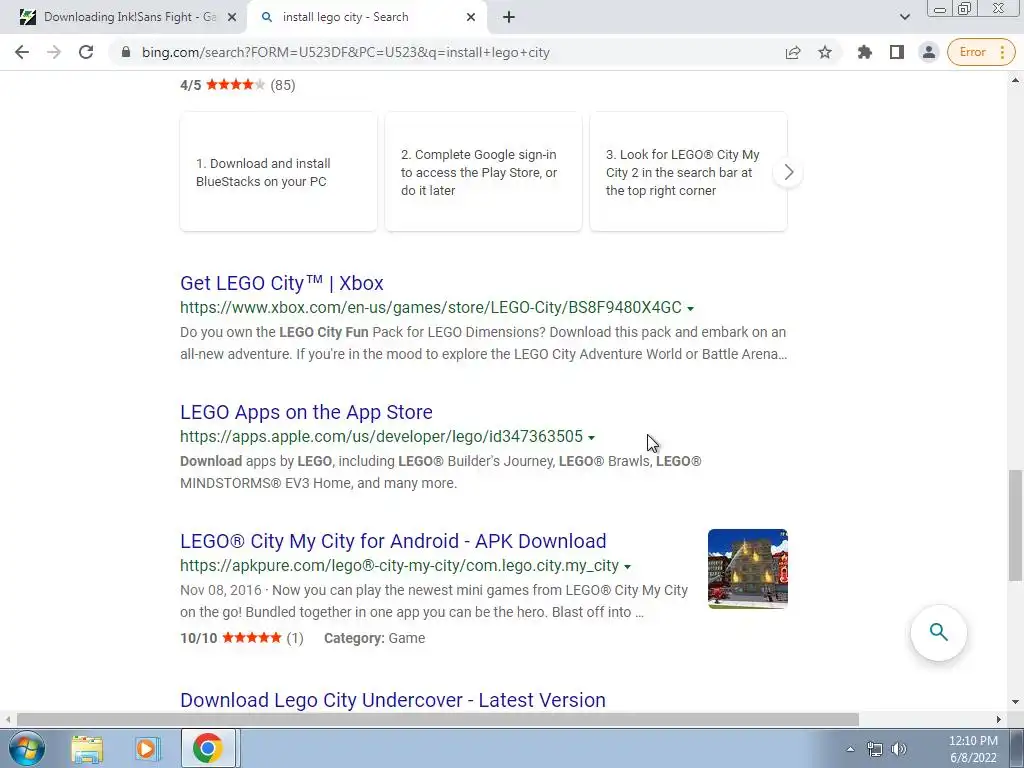Click scroll up arrow of page
The image size is (1024, 768).
point(1016,80)
